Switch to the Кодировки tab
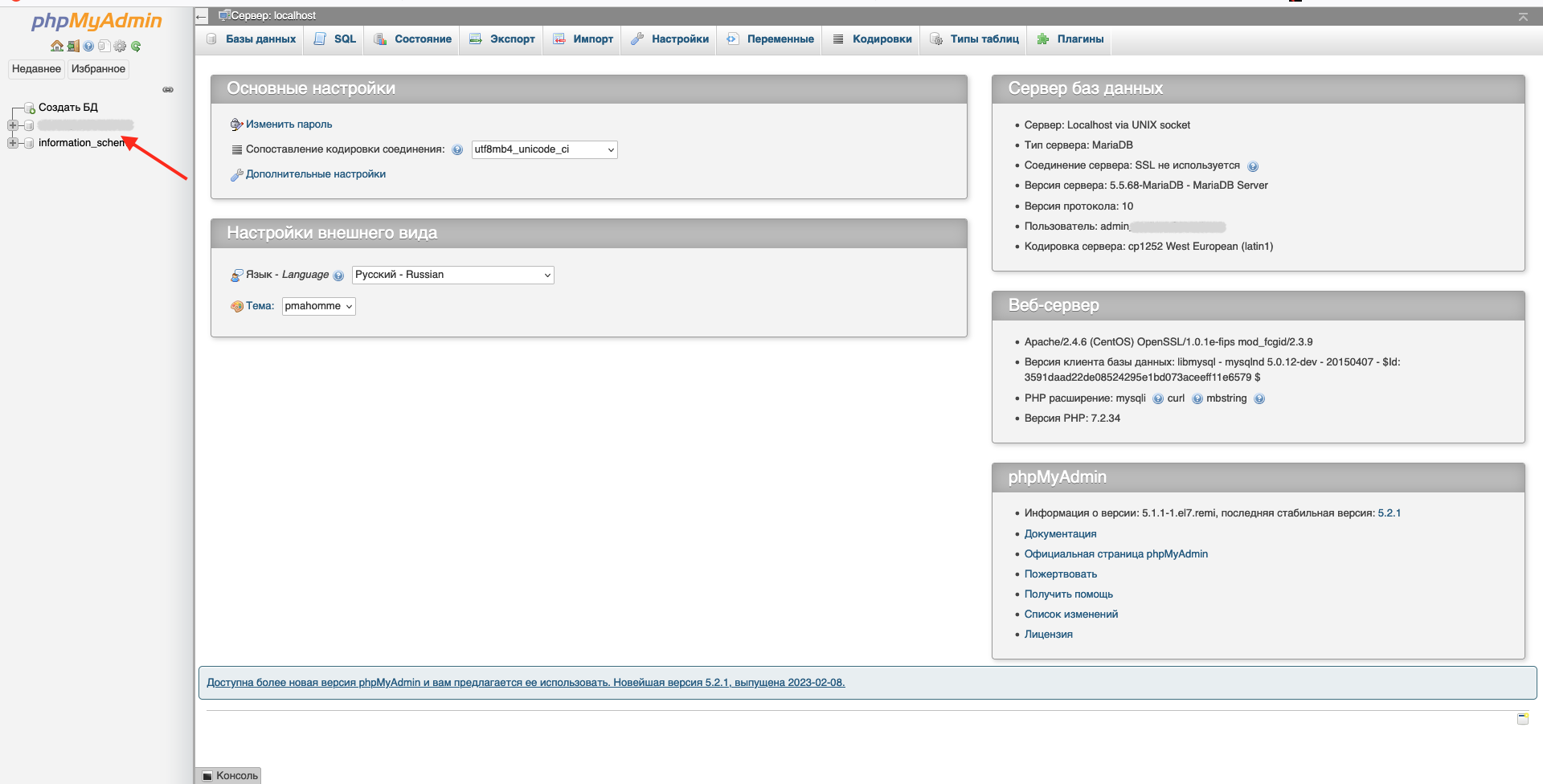1543x784 pixels. click(873, 39)
